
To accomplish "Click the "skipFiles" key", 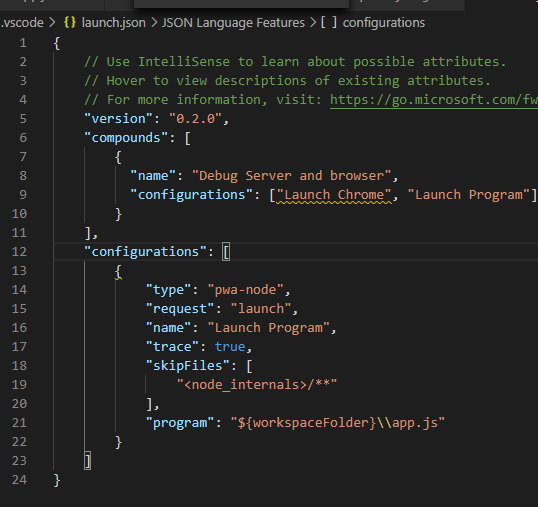I will 188,366.
